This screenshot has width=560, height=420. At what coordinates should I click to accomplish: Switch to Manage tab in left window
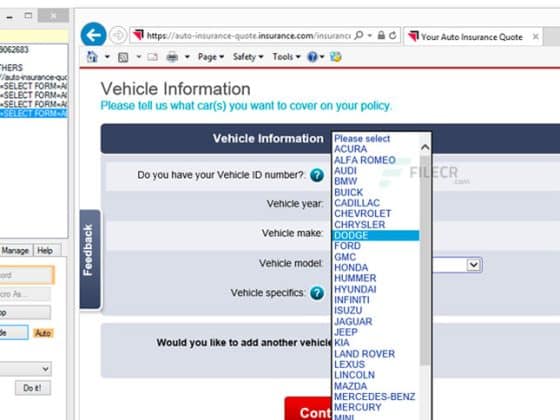[x=16, y=250]
